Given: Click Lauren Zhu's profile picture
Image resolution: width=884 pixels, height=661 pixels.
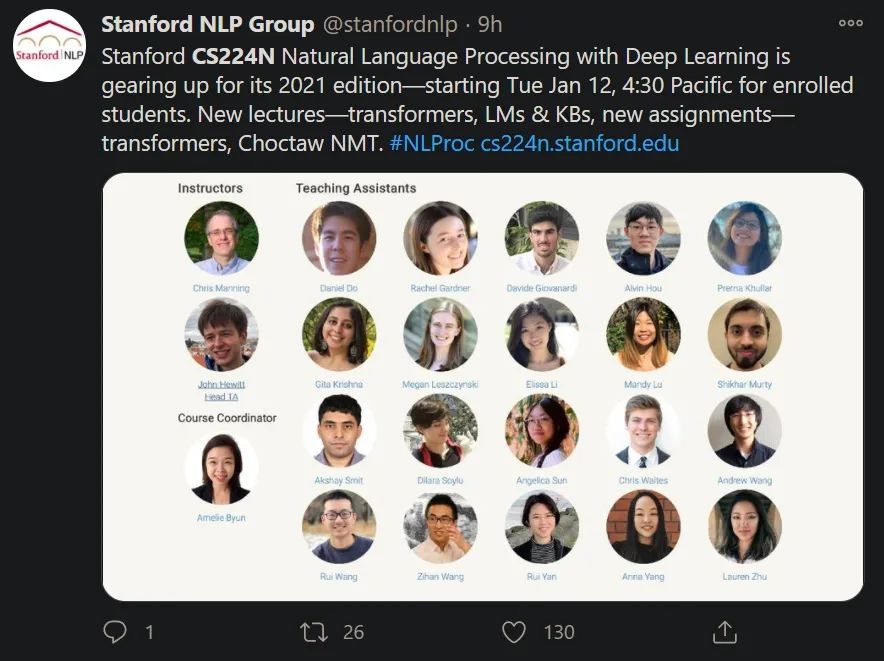Looking at the screenshot, I should click(745, 527).
